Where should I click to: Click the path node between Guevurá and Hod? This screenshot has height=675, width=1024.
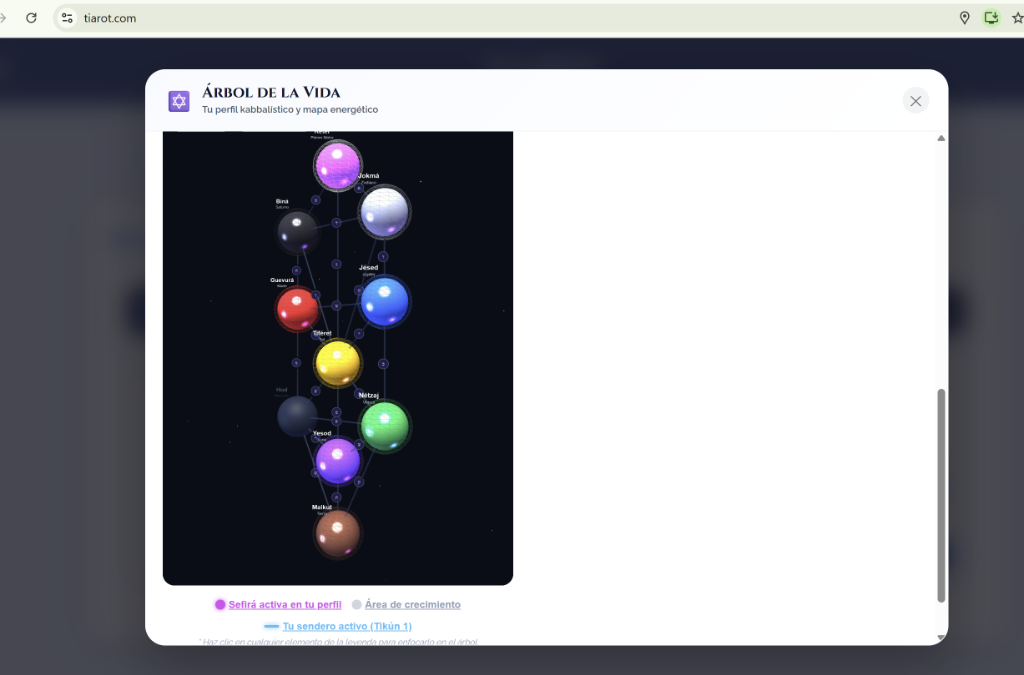point(296,362)
